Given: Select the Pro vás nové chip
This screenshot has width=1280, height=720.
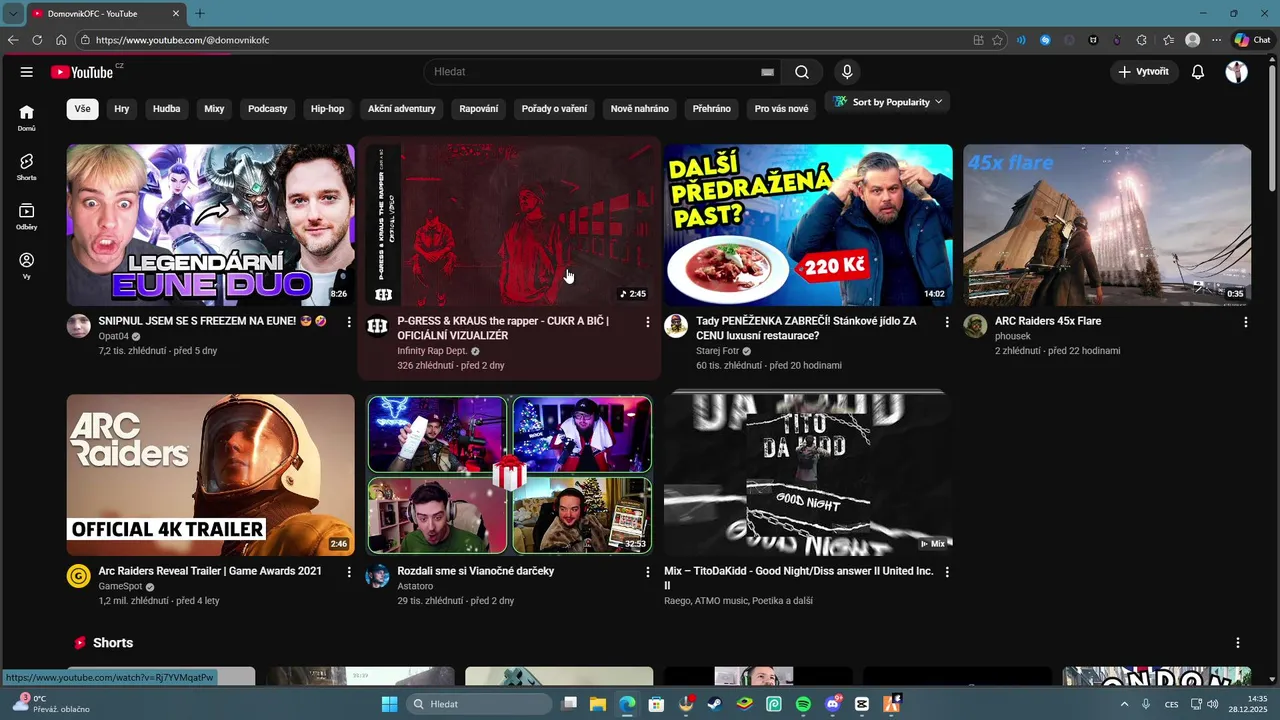Looking at the screenshot, I should coord(781,109).
